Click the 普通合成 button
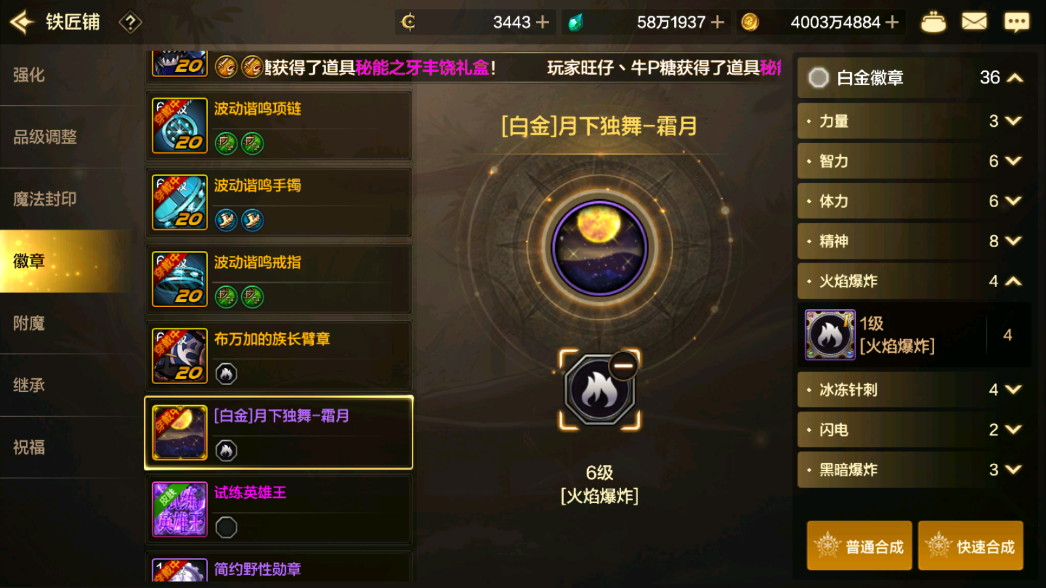The height and width of the screenshot is (588, 1046). pos(859,546)
